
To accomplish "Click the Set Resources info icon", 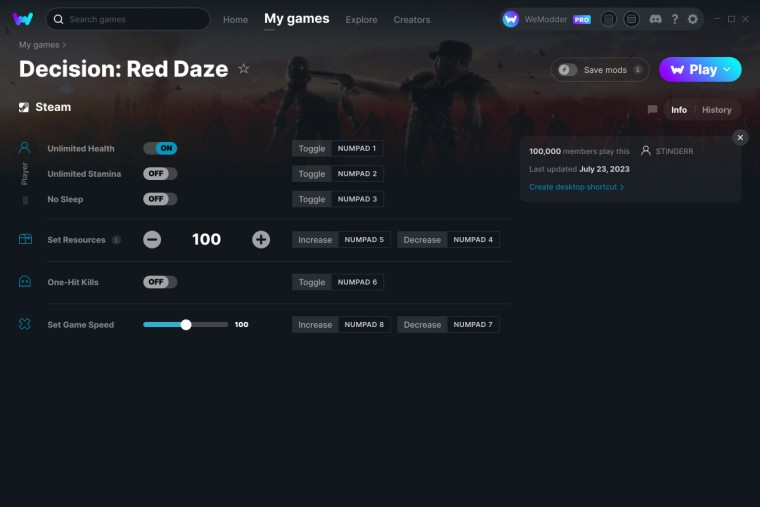I will (116, 239).
